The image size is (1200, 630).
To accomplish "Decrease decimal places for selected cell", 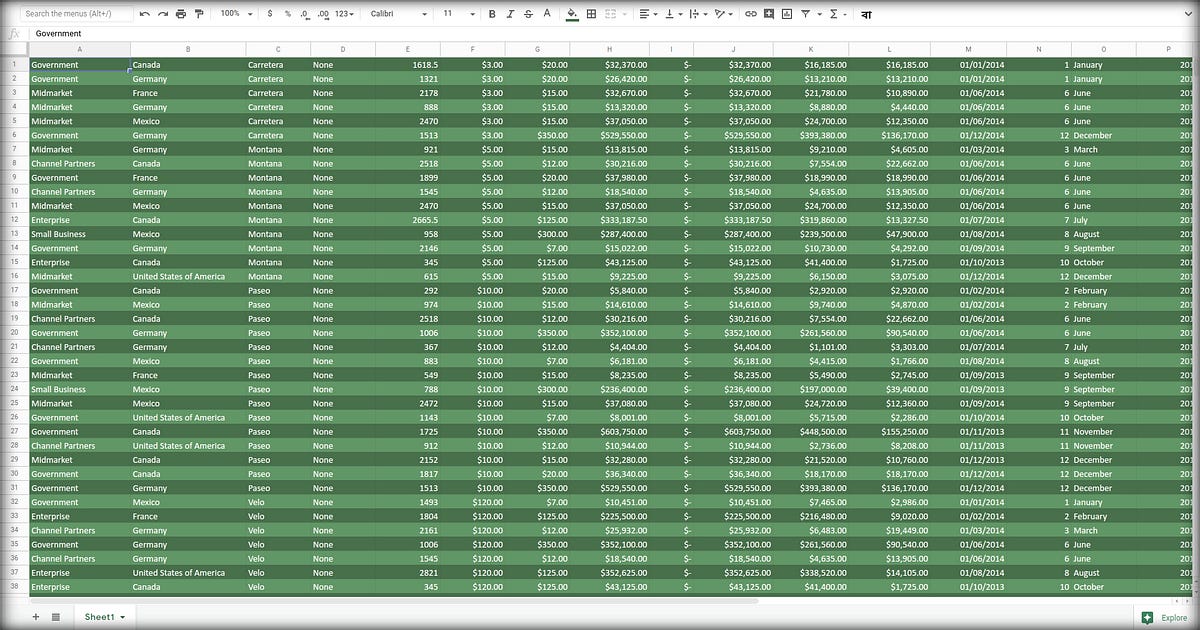I will click(306, 14).
